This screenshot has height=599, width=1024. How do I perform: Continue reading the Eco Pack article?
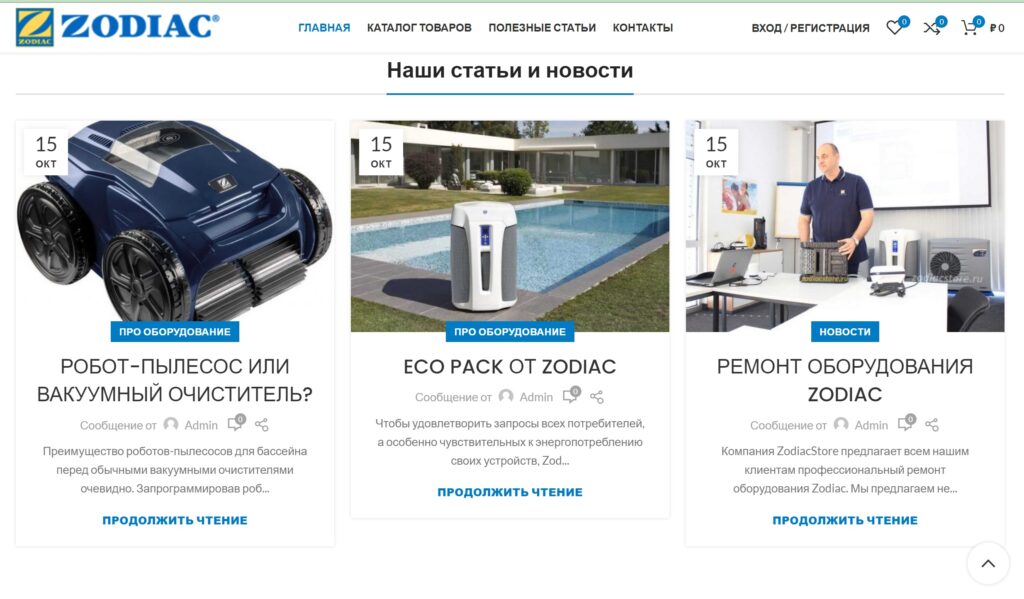[510, 493]
